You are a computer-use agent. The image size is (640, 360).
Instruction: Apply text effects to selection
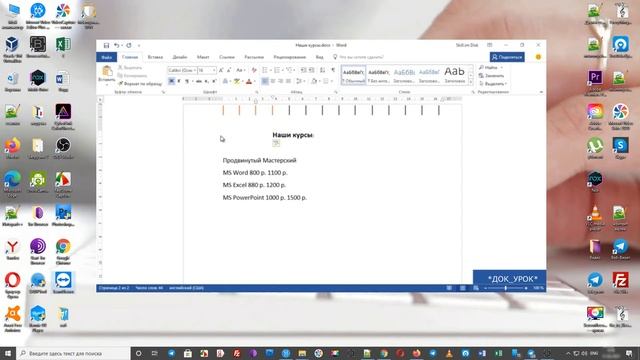[225, 81]
